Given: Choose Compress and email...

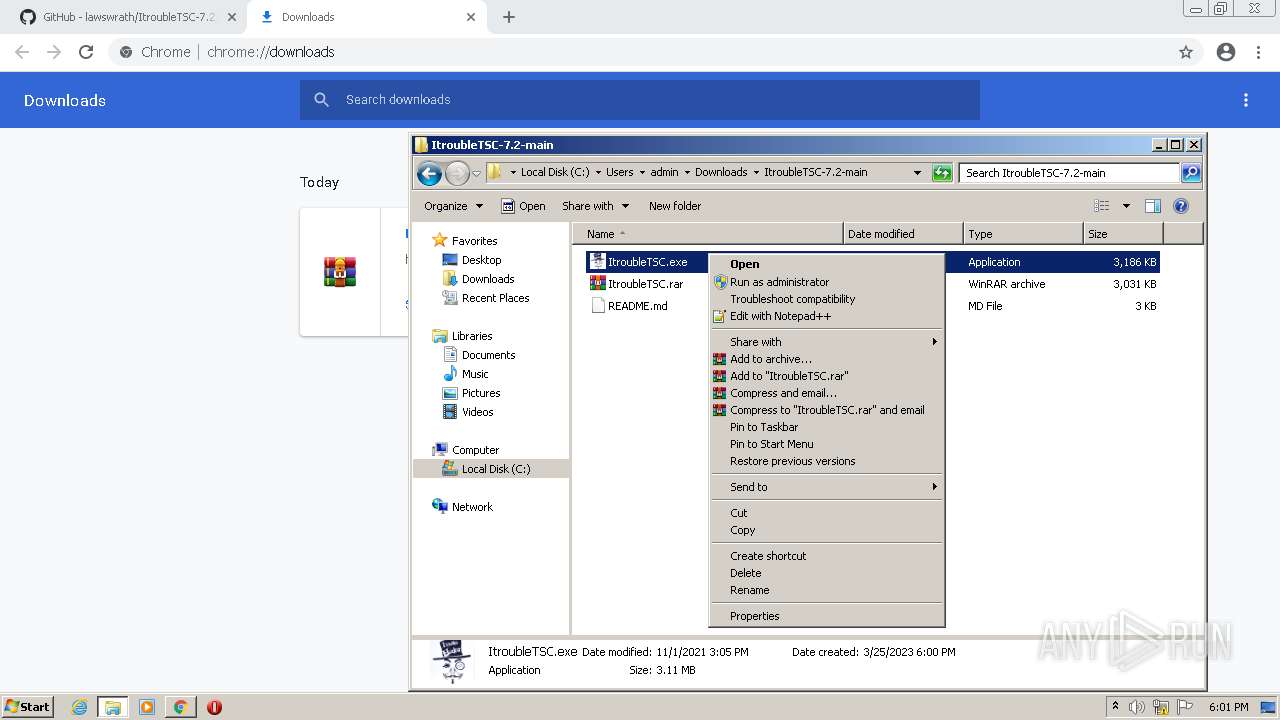Looking at the screenshot, I should [x=827, y=393].
